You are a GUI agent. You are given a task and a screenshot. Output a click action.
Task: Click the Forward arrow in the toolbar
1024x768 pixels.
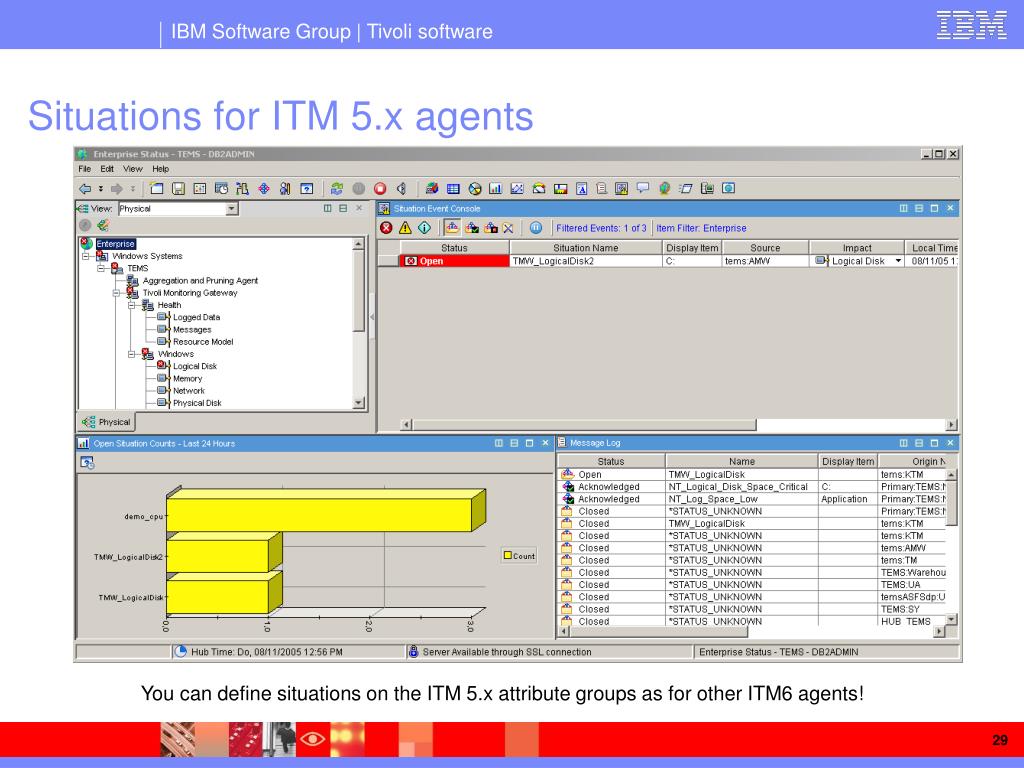116,189
